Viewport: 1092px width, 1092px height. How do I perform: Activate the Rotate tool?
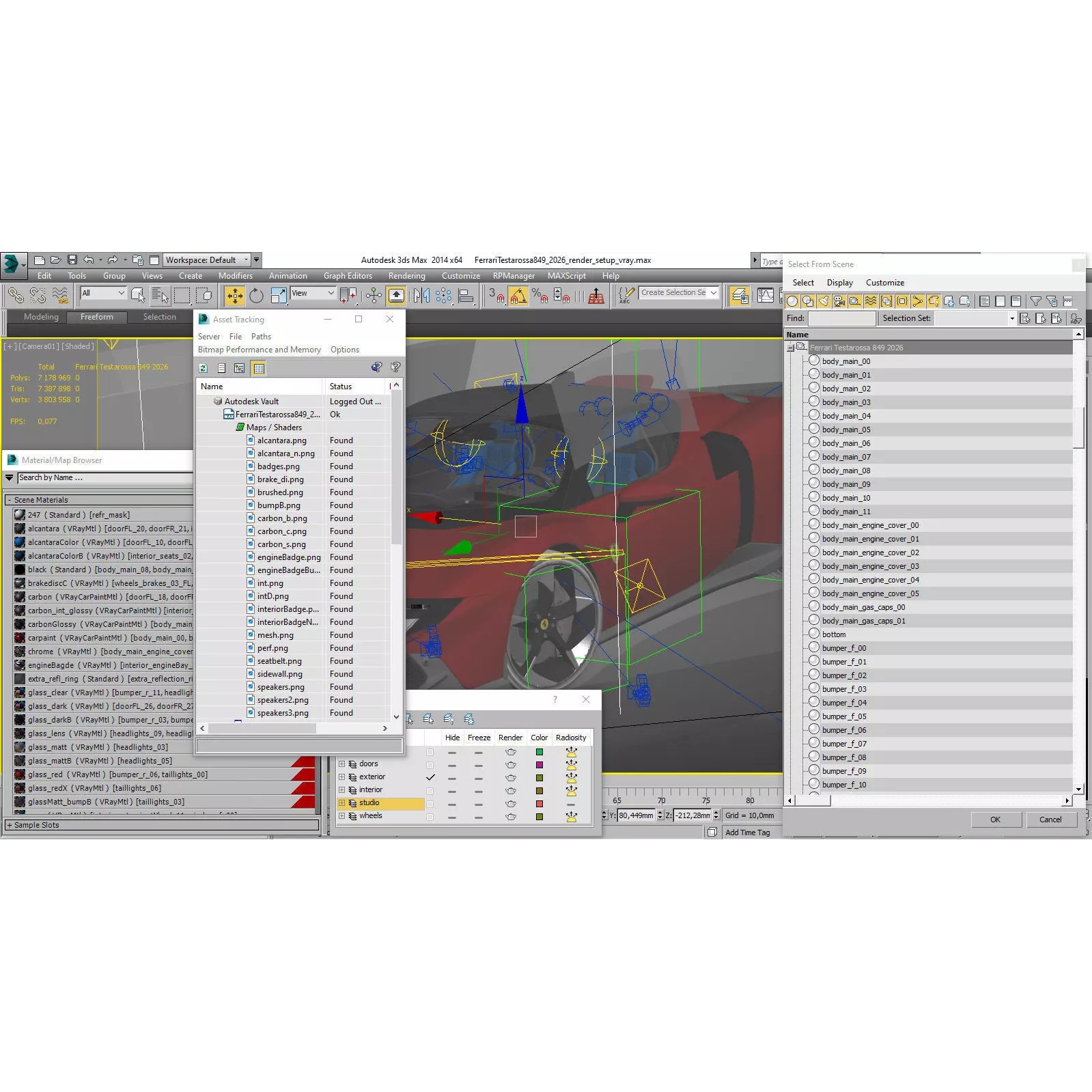(x=256, y=296)
